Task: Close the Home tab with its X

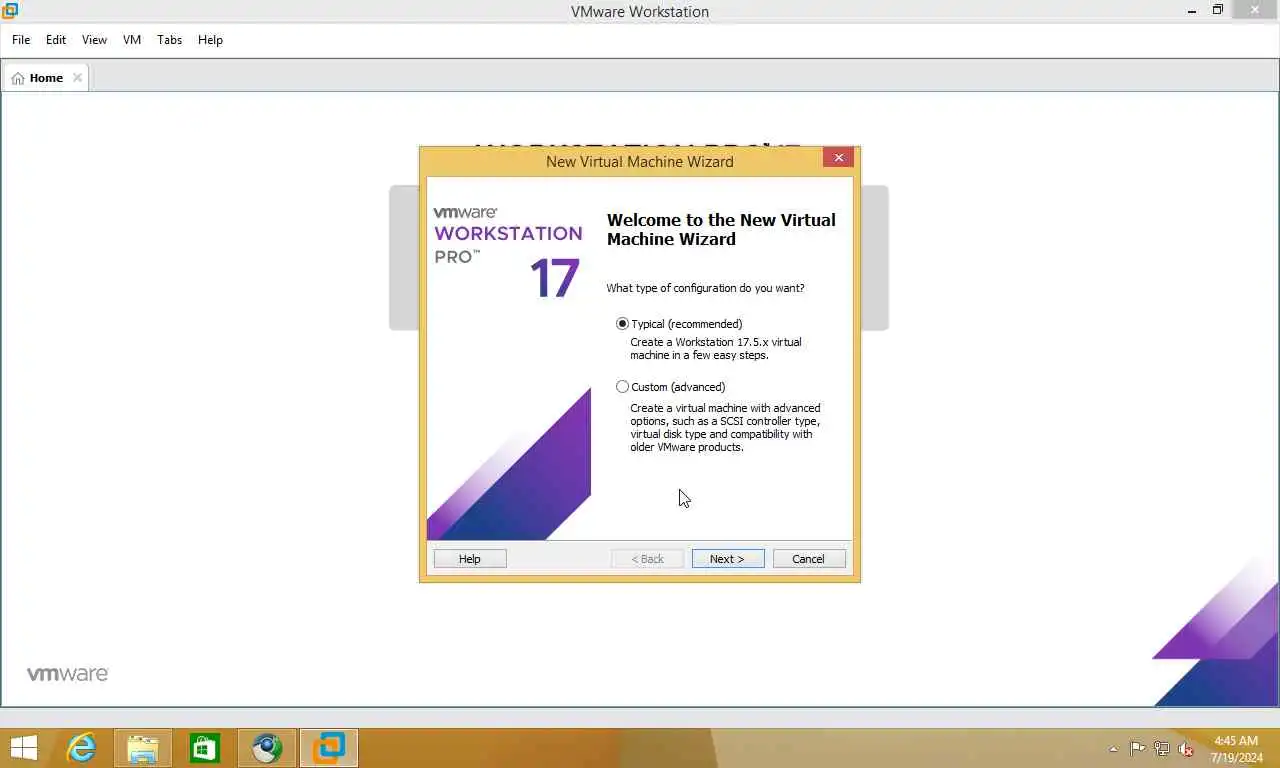Action: click(x=77, y=78)
